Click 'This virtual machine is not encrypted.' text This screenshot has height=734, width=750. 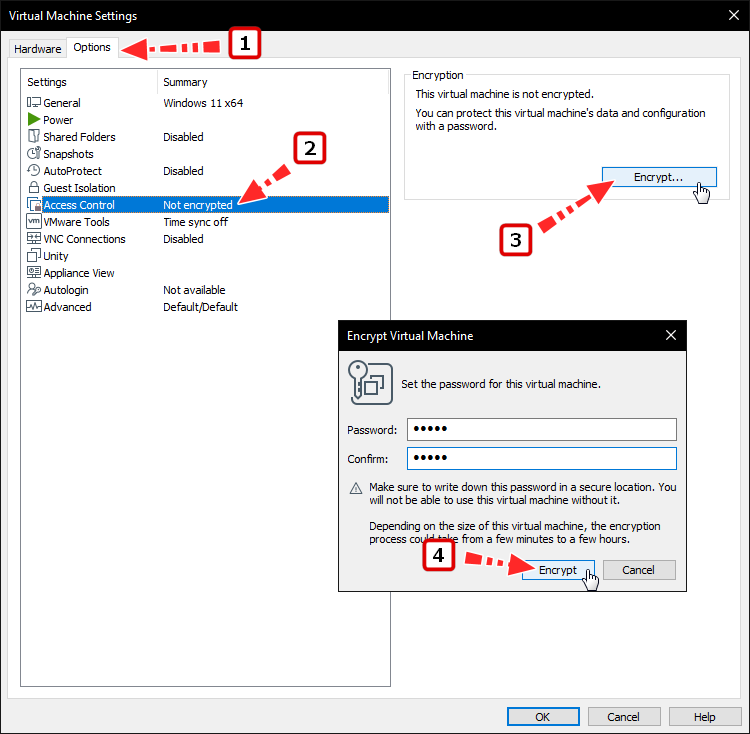click(x=505, y=94)
